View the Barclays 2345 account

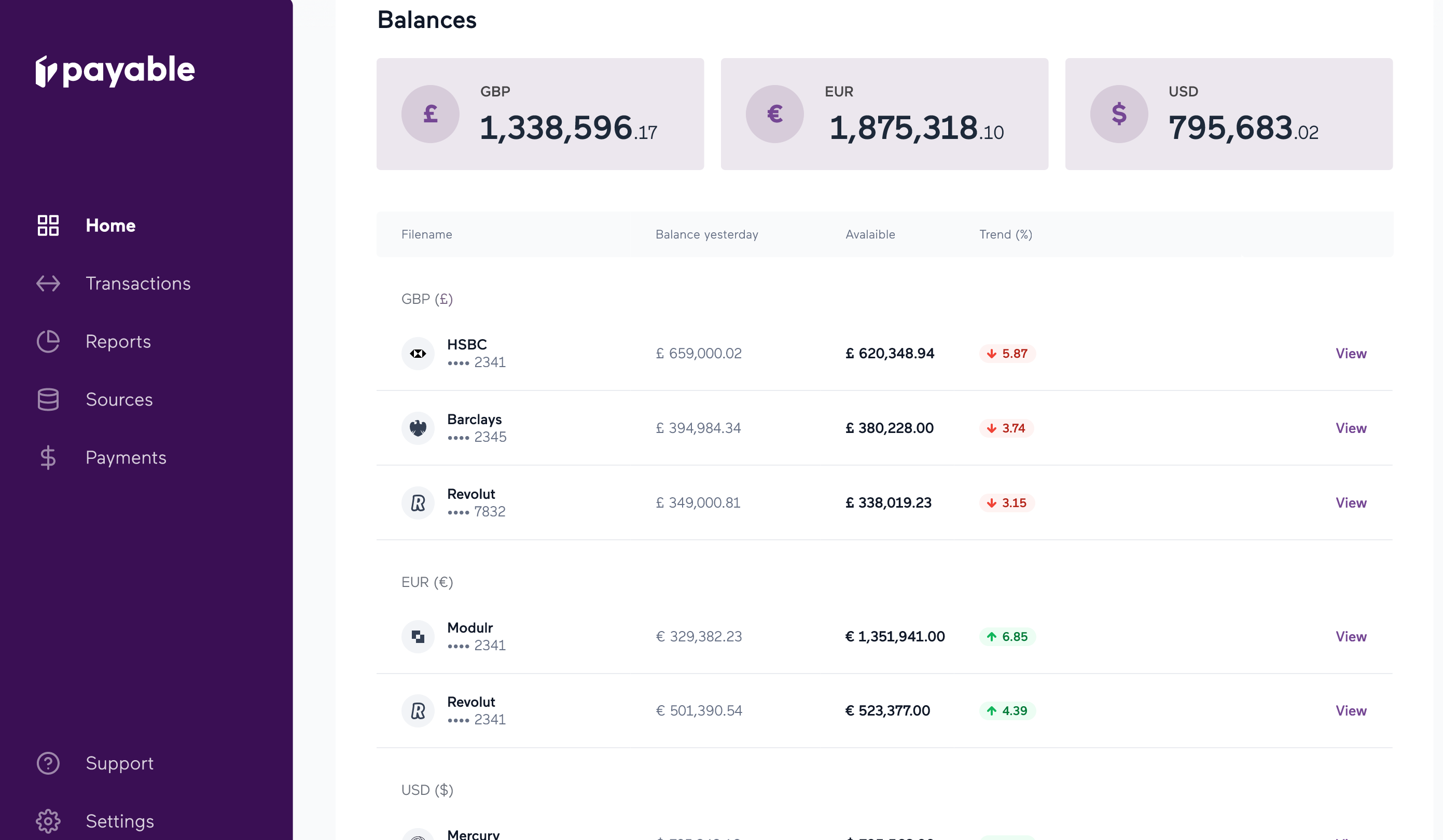click(1351, 428)
